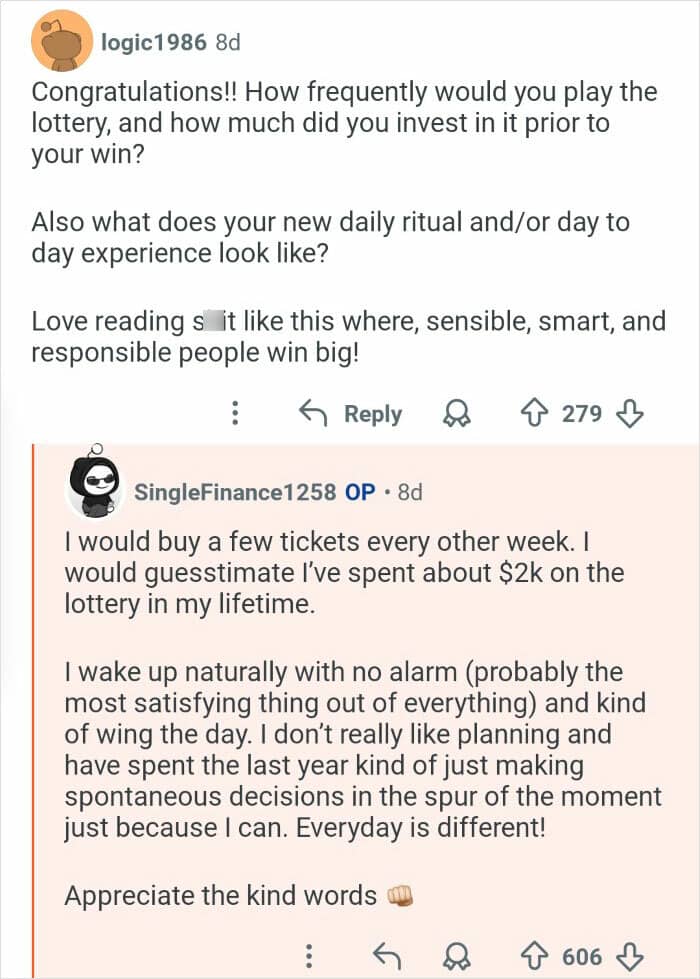
Task: Upvote the comment with 279 points
Action: 537,413
